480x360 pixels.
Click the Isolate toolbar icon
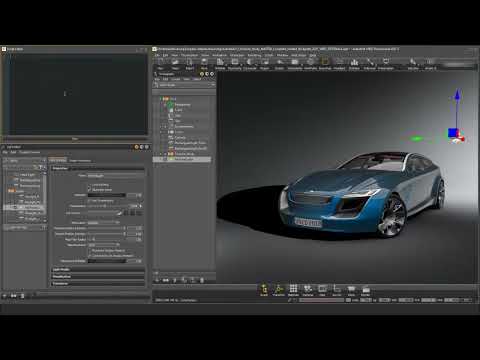pos(279,63)
